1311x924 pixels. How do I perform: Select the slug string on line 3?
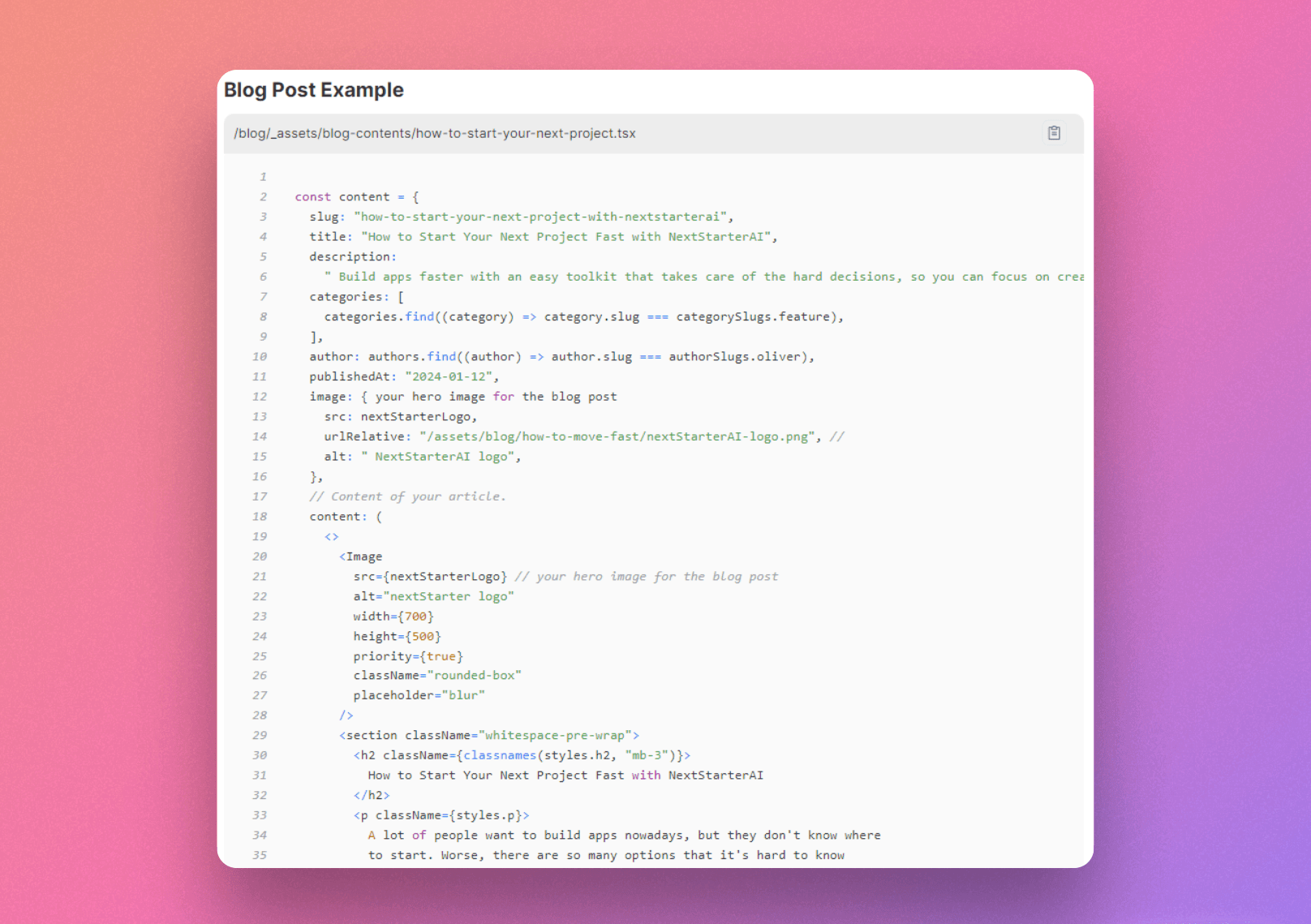pyautogui.click(x=541, y=217)
